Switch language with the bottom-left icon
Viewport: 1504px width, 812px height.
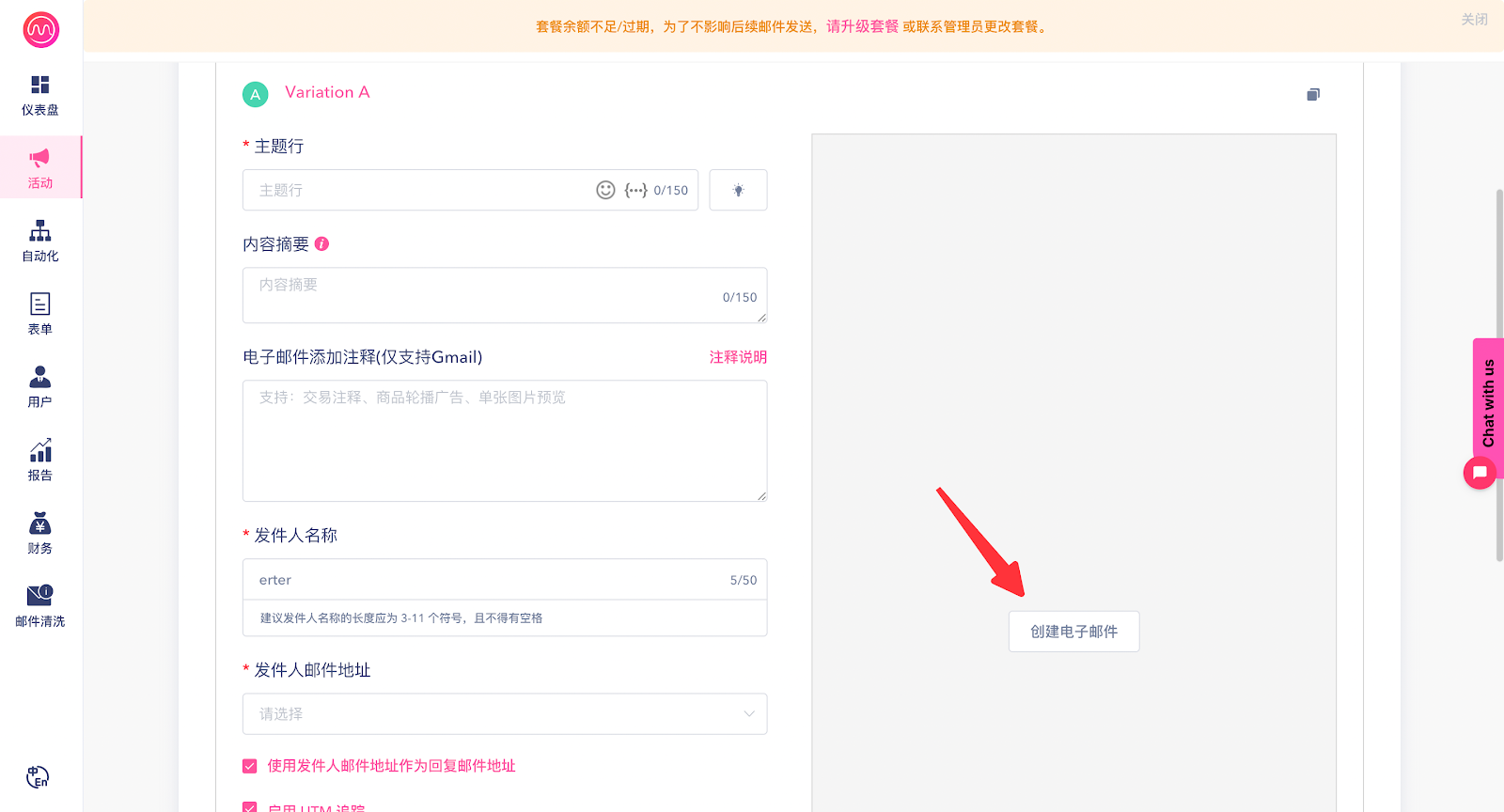[38, 777]
